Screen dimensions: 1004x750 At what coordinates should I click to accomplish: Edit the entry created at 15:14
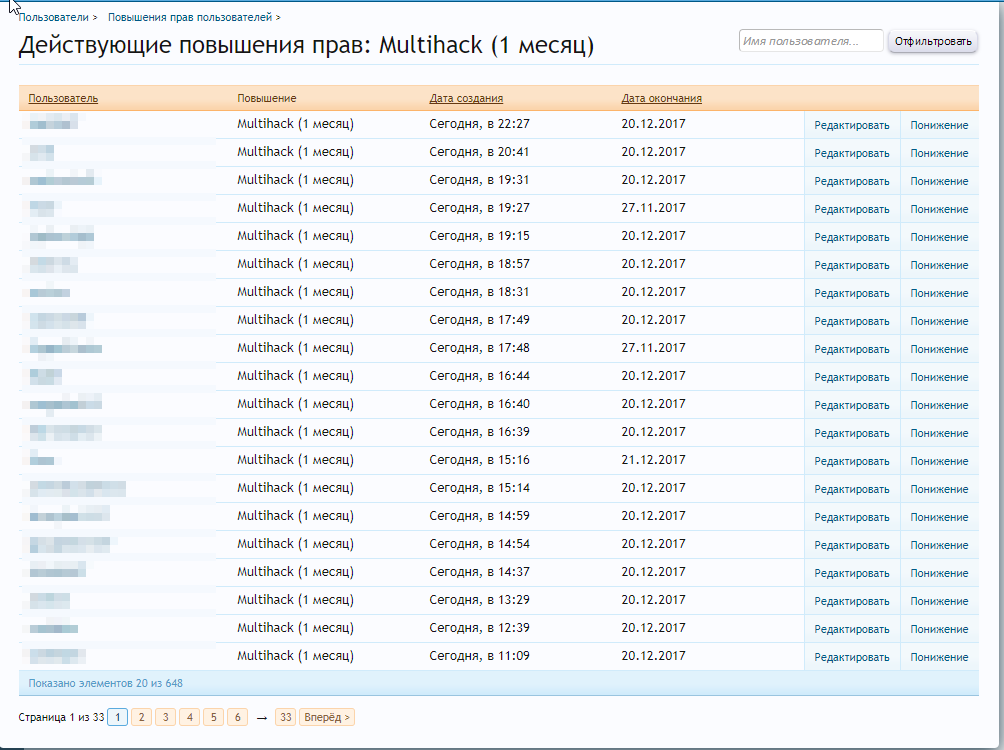[x=852, y=489]
